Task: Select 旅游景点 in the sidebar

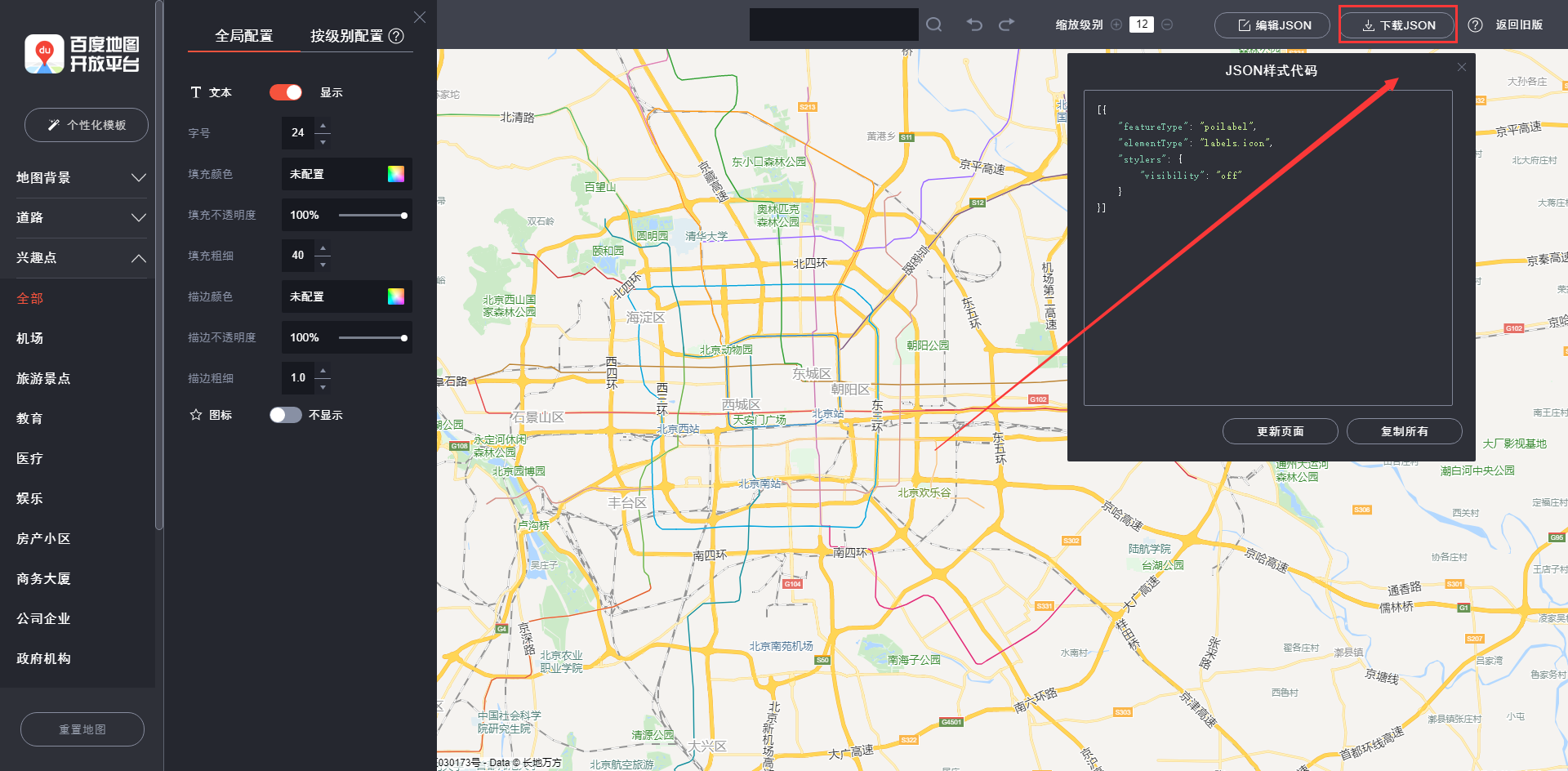Action: [43, 378]
